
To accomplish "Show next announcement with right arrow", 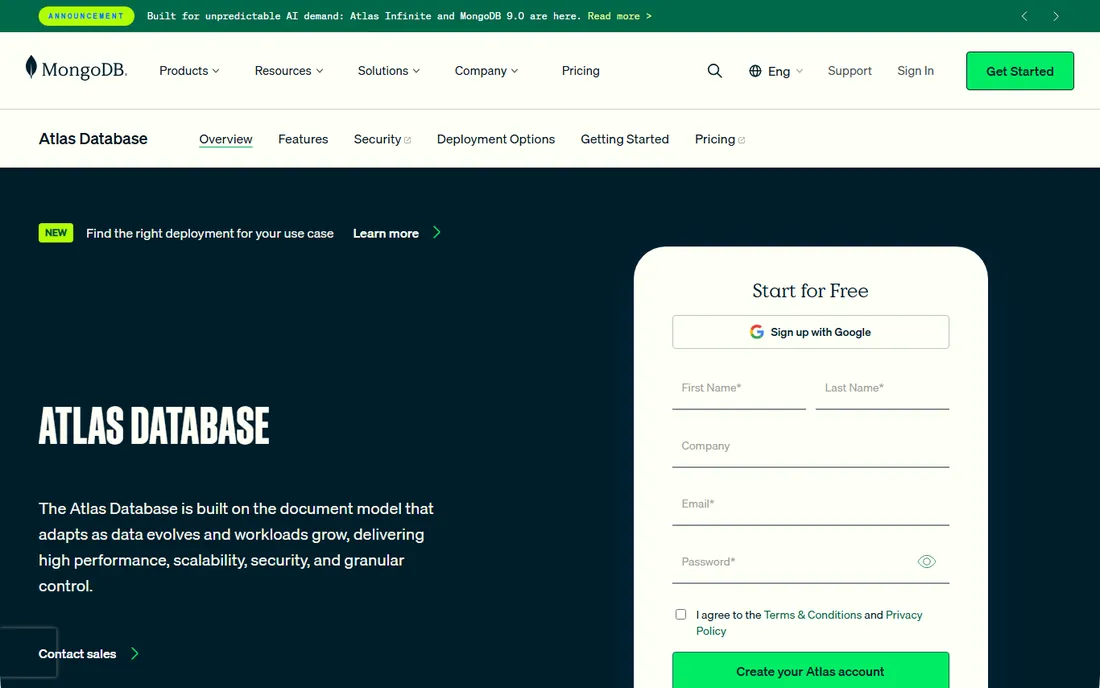I will coord(1055,16).
